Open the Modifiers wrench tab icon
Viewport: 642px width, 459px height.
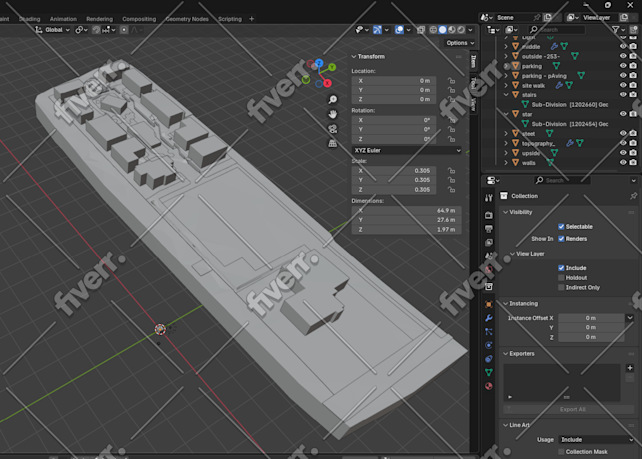pos(488,318)
